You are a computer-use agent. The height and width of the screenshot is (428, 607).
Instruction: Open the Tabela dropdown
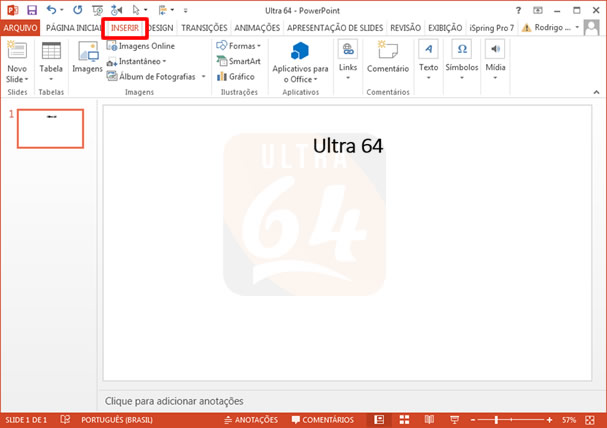51,79
